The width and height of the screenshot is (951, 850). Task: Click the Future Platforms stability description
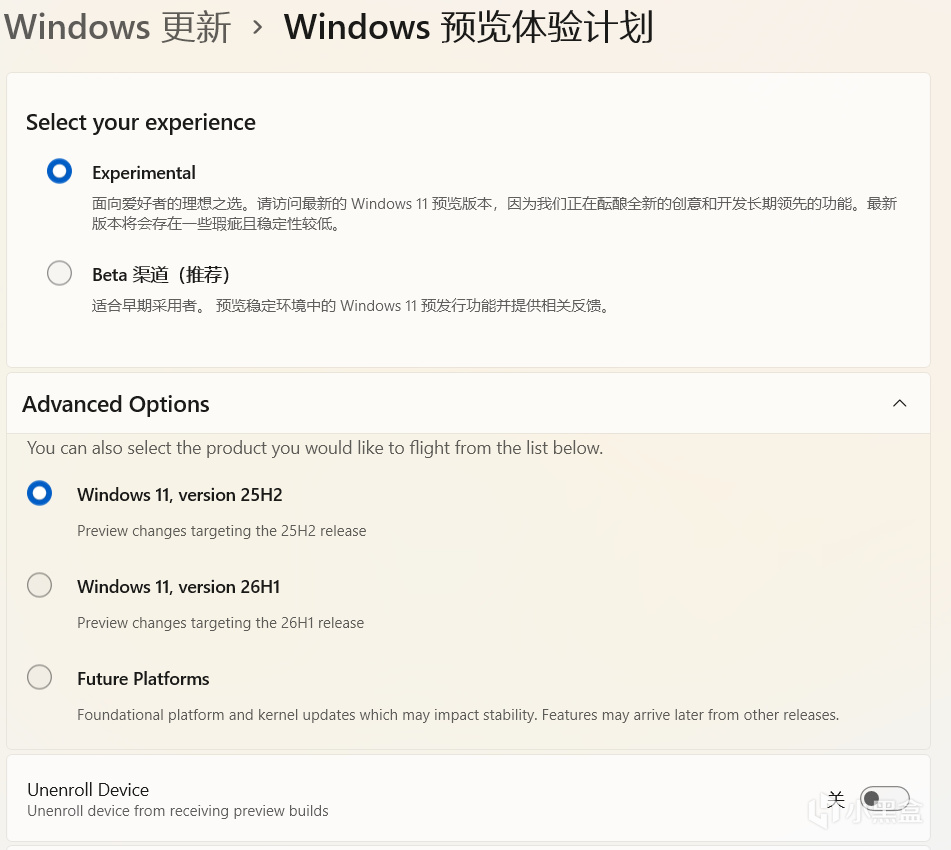(457, 715)
